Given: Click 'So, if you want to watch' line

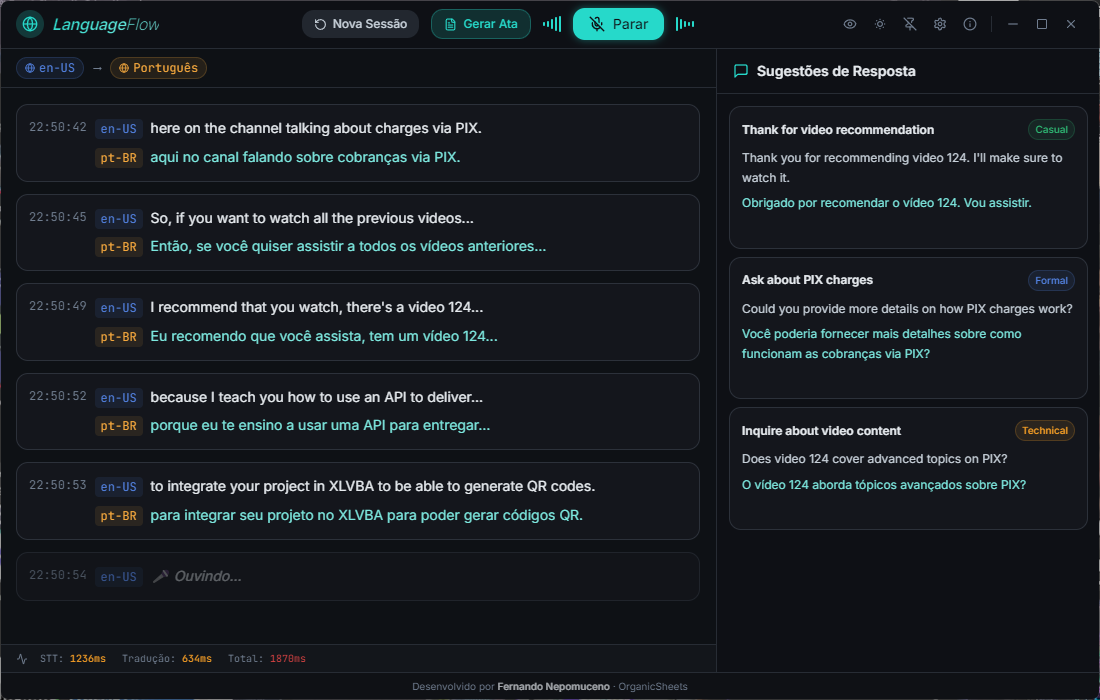Looking at the screenshot, I should point(311,218).
